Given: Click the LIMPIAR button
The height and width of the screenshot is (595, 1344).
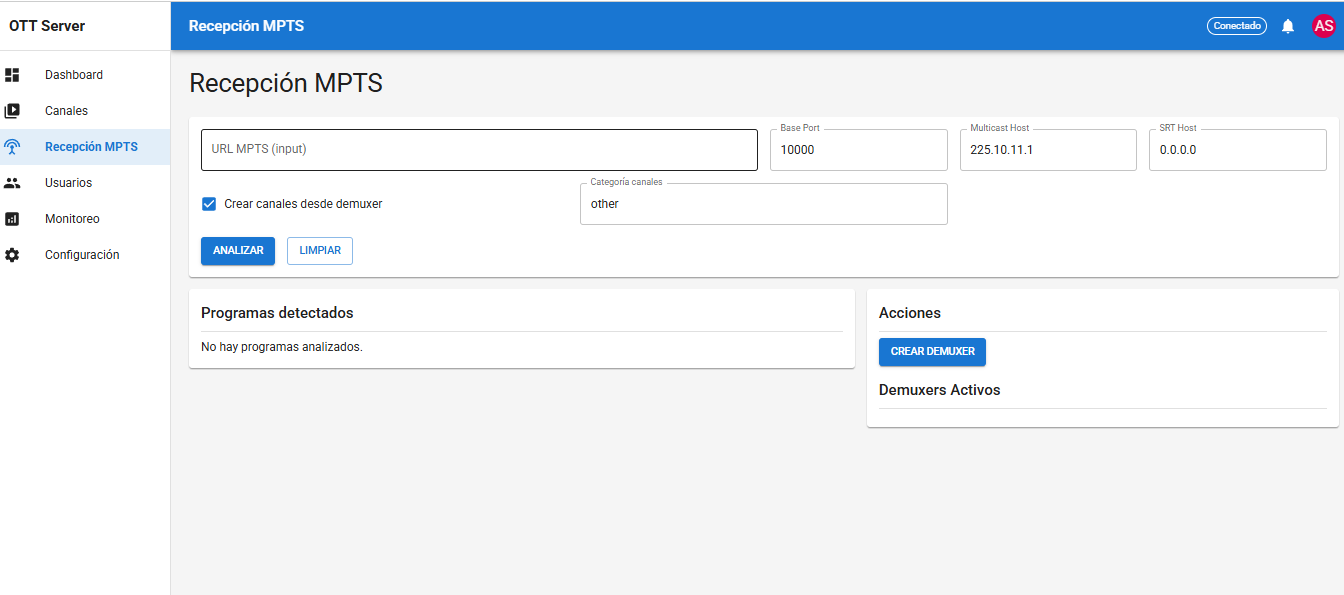Looking at the screenshot, I should (x=320, y=251).
